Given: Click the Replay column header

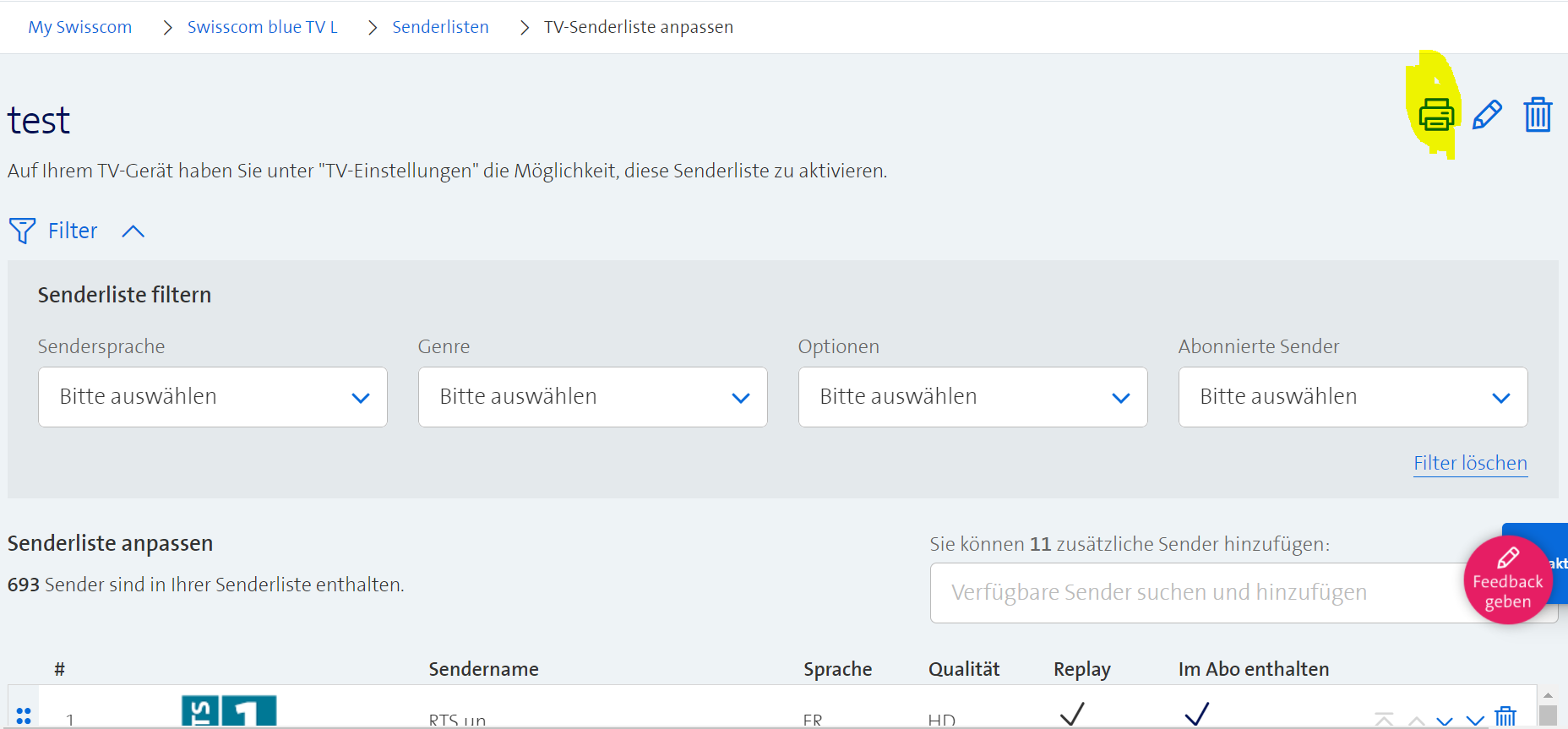Looking at the screenshot, I should tap(1081, 669).
